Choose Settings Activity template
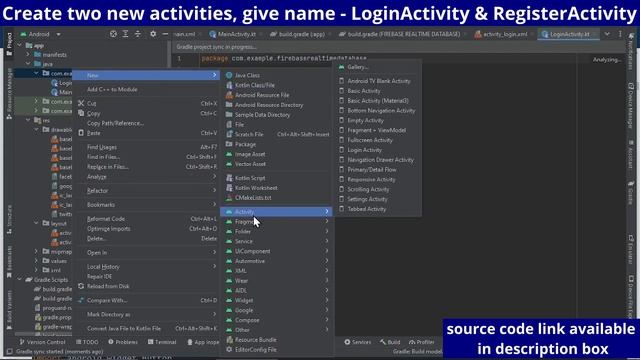This screenshot has height=360, width=640. [x=367, y=199]
